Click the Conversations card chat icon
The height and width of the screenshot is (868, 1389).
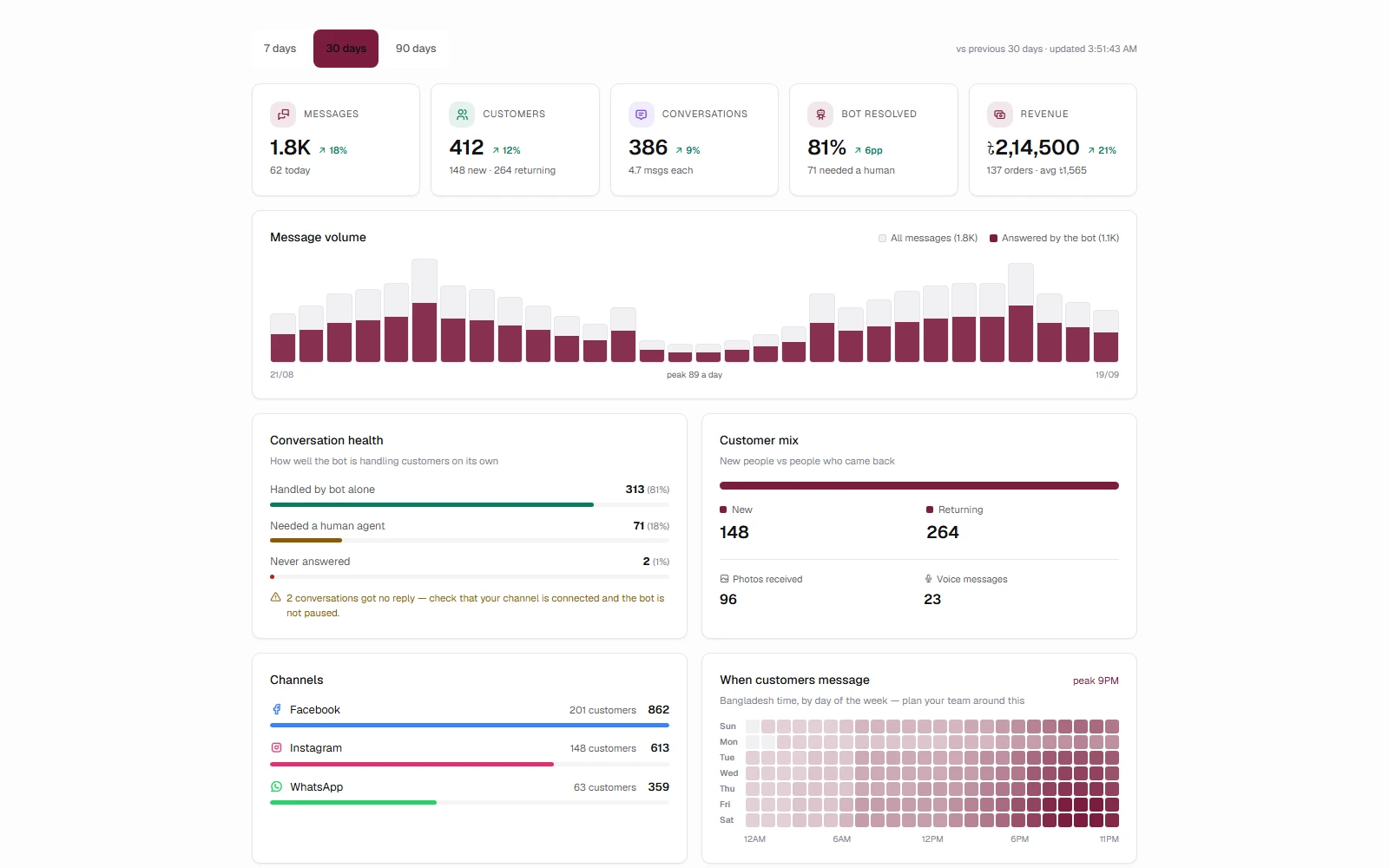[x=642, y=114]
